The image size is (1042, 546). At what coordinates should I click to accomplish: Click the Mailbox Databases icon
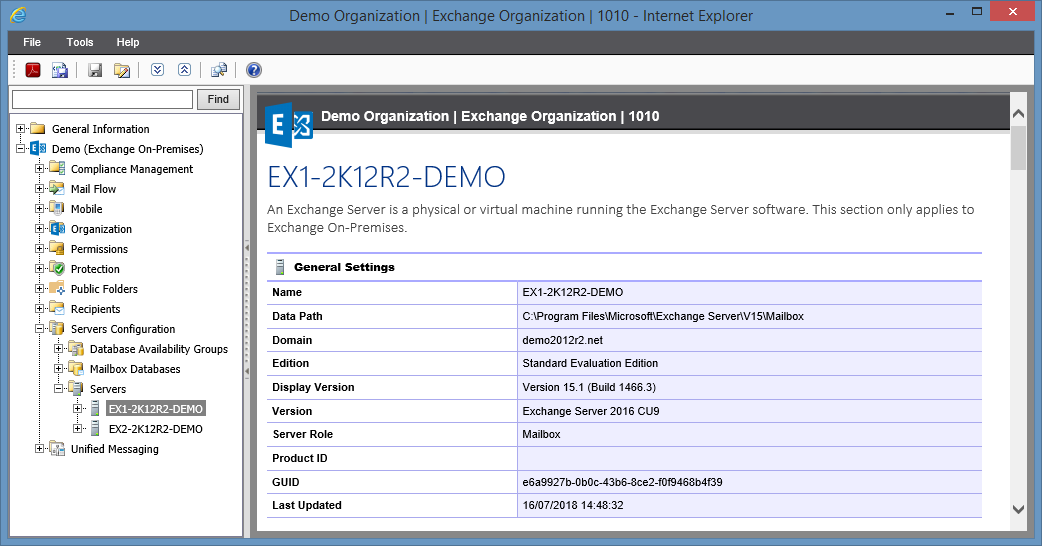click(x=76, y=368)
